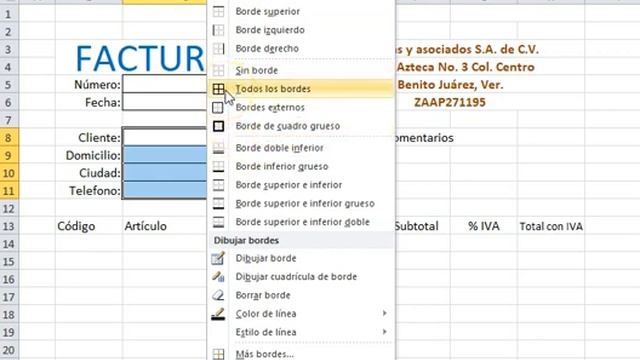This screenshot has height=360, width=640.
Task: Click the blue Domicilio cell
Action: (x=165, y=155)
